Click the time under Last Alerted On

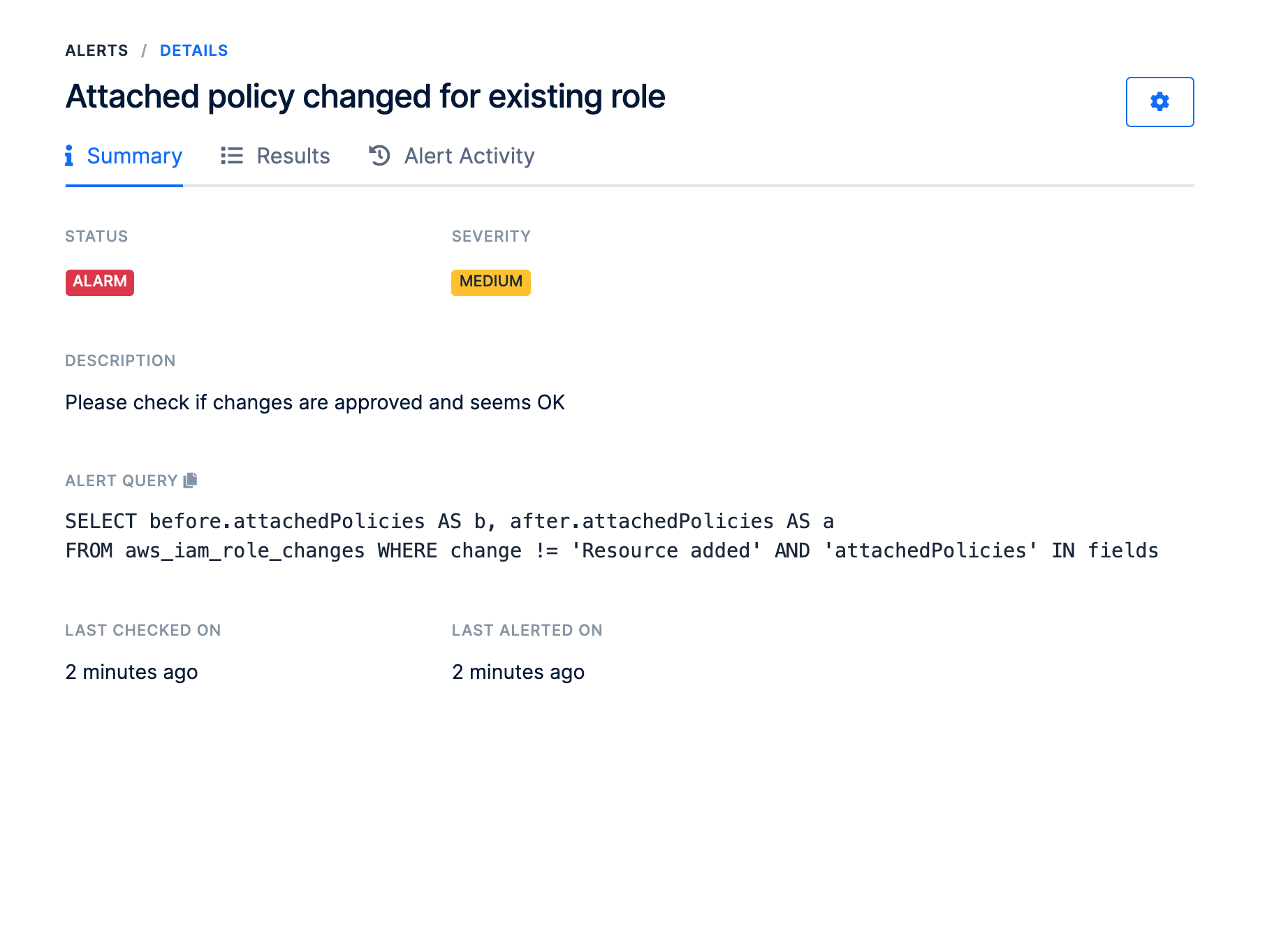tap(518, 672)
